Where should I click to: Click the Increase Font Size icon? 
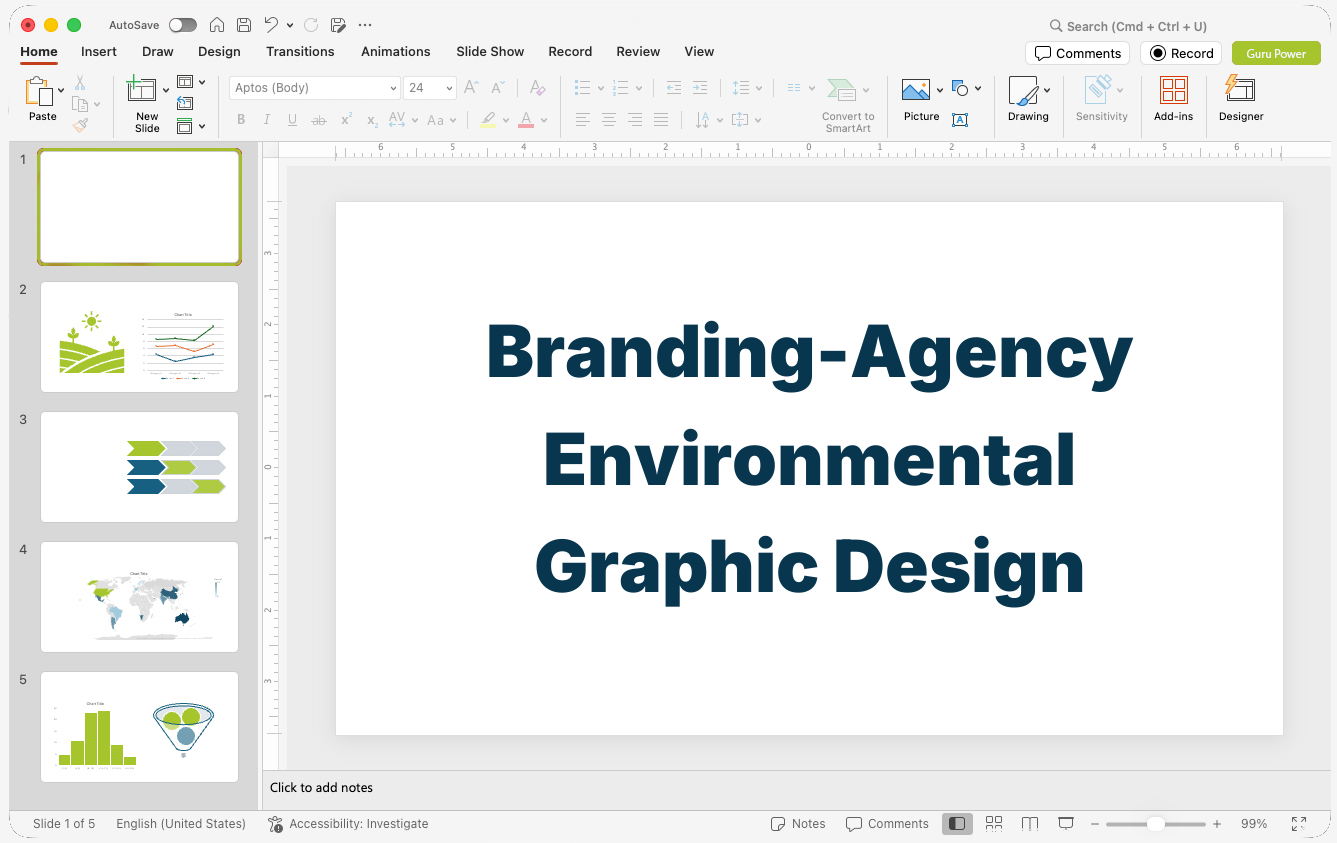(471, 88)
